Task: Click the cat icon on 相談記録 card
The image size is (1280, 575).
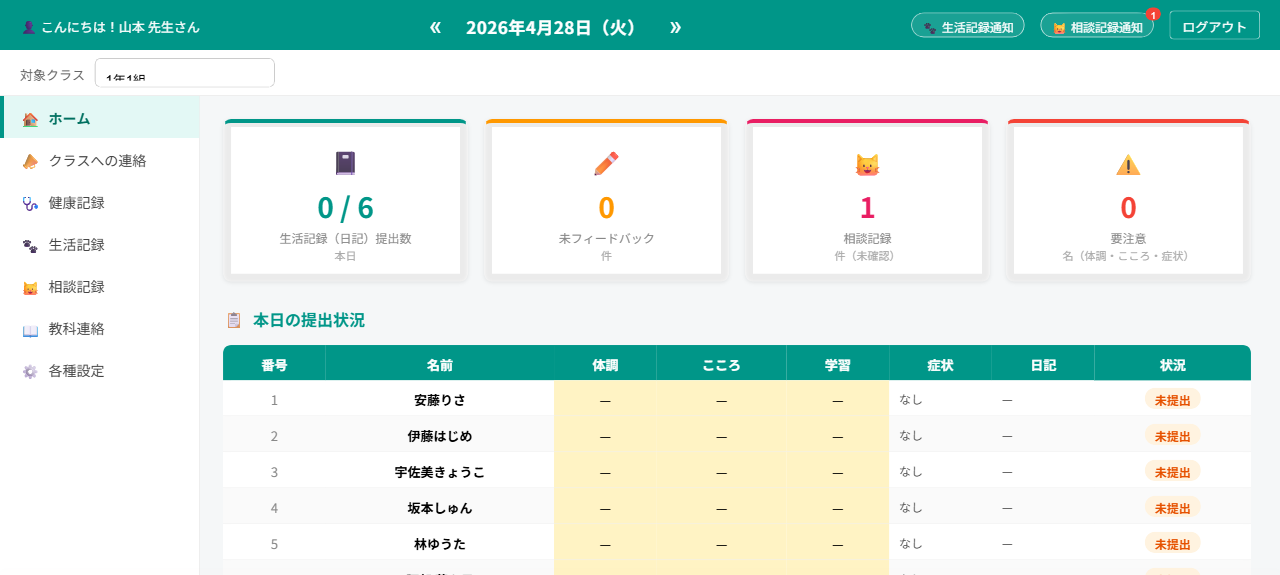Action: (867, 164)
